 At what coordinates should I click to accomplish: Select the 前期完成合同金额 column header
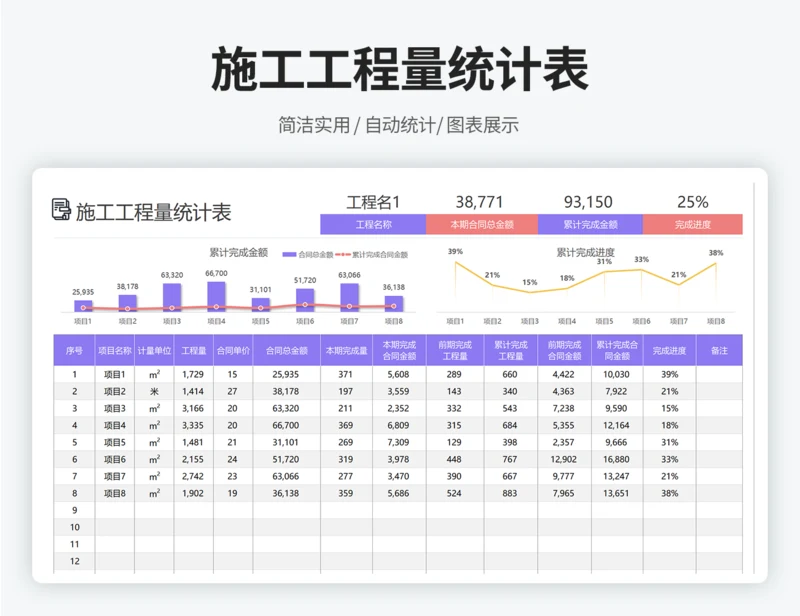coord(564,351)
